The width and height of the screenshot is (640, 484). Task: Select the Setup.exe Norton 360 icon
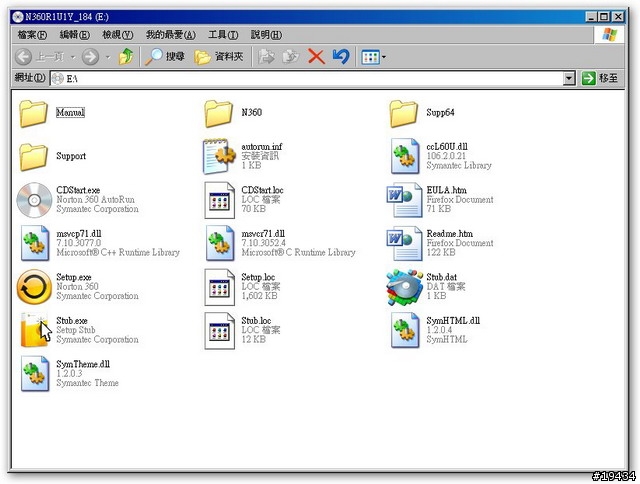[x=34, y=287]
